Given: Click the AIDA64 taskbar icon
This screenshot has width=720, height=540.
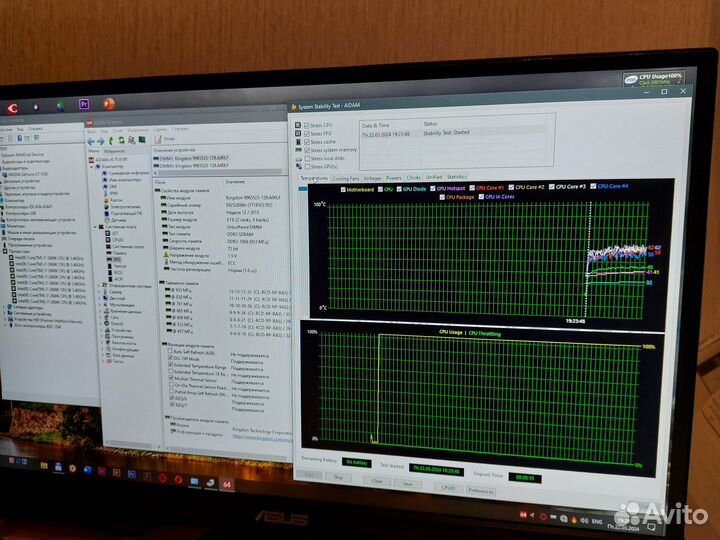Looking at the screenshot, I should (x=227, y=485).
